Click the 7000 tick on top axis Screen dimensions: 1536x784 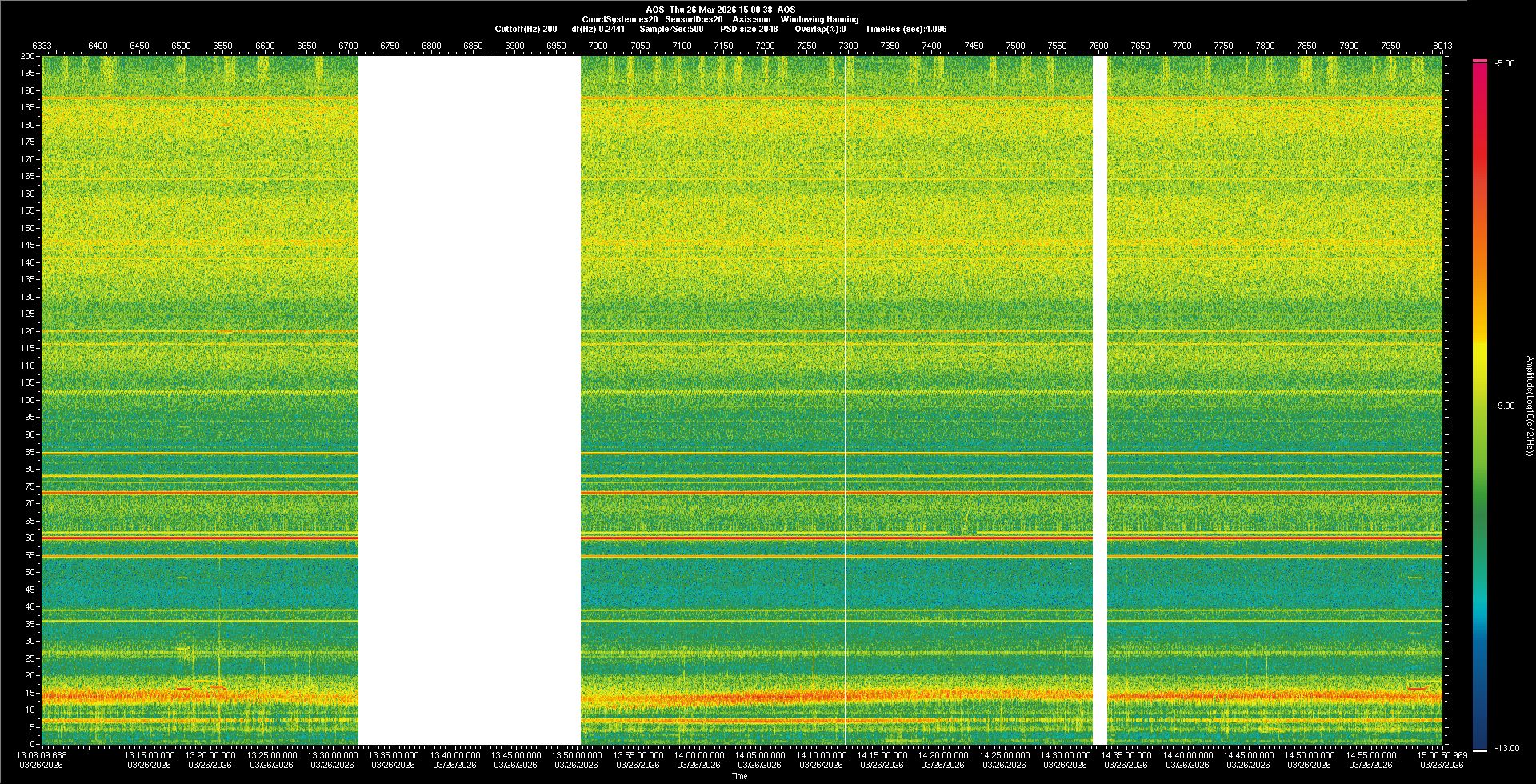[x=598, y=46]
